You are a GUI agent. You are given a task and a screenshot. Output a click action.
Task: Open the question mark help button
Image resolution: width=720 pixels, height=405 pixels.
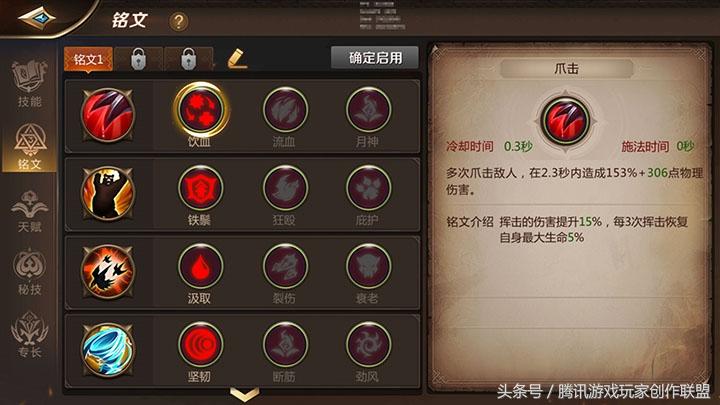(x=179, y=22)
